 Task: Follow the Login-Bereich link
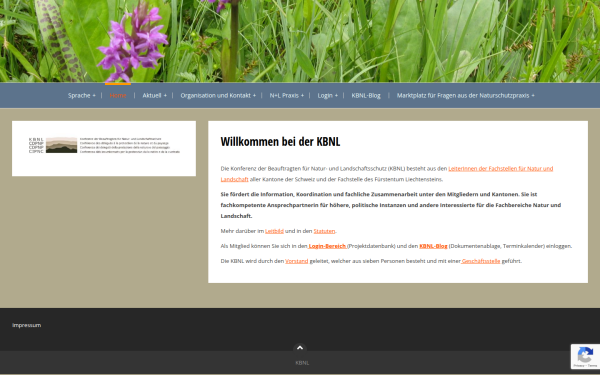pyautogui.click(x=327, y=246)
